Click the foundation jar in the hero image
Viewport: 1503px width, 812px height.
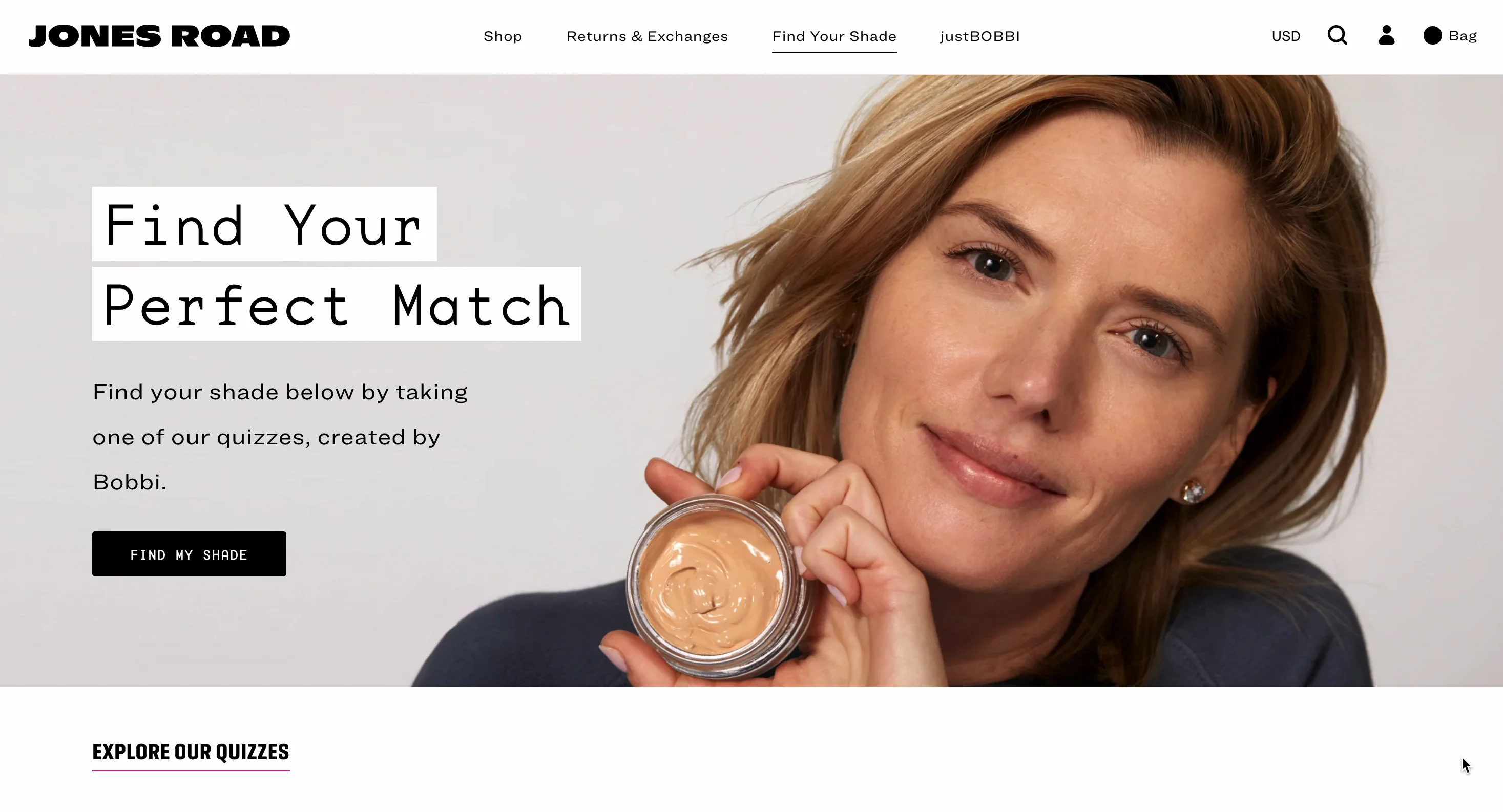[x=713, y=587]
